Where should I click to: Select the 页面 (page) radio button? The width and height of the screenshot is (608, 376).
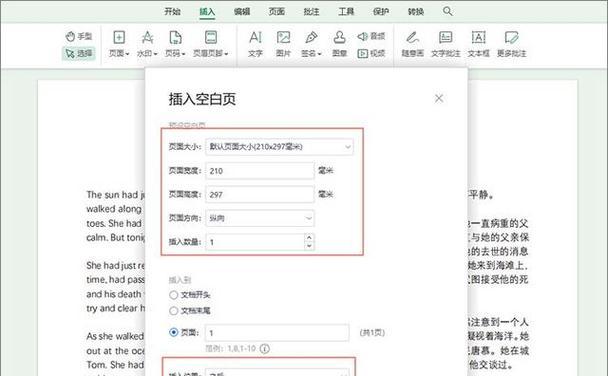coord(174,332)
